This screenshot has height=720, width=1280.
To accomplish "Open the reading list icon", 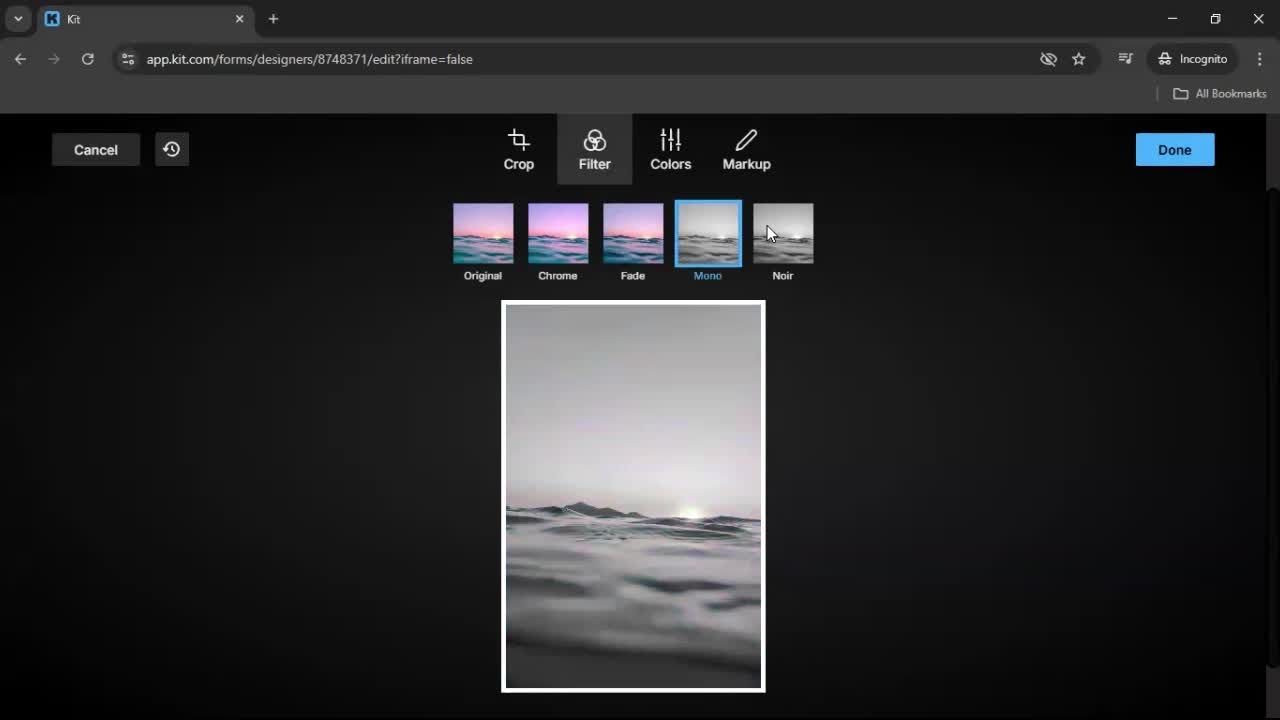I will point(1125,59).
